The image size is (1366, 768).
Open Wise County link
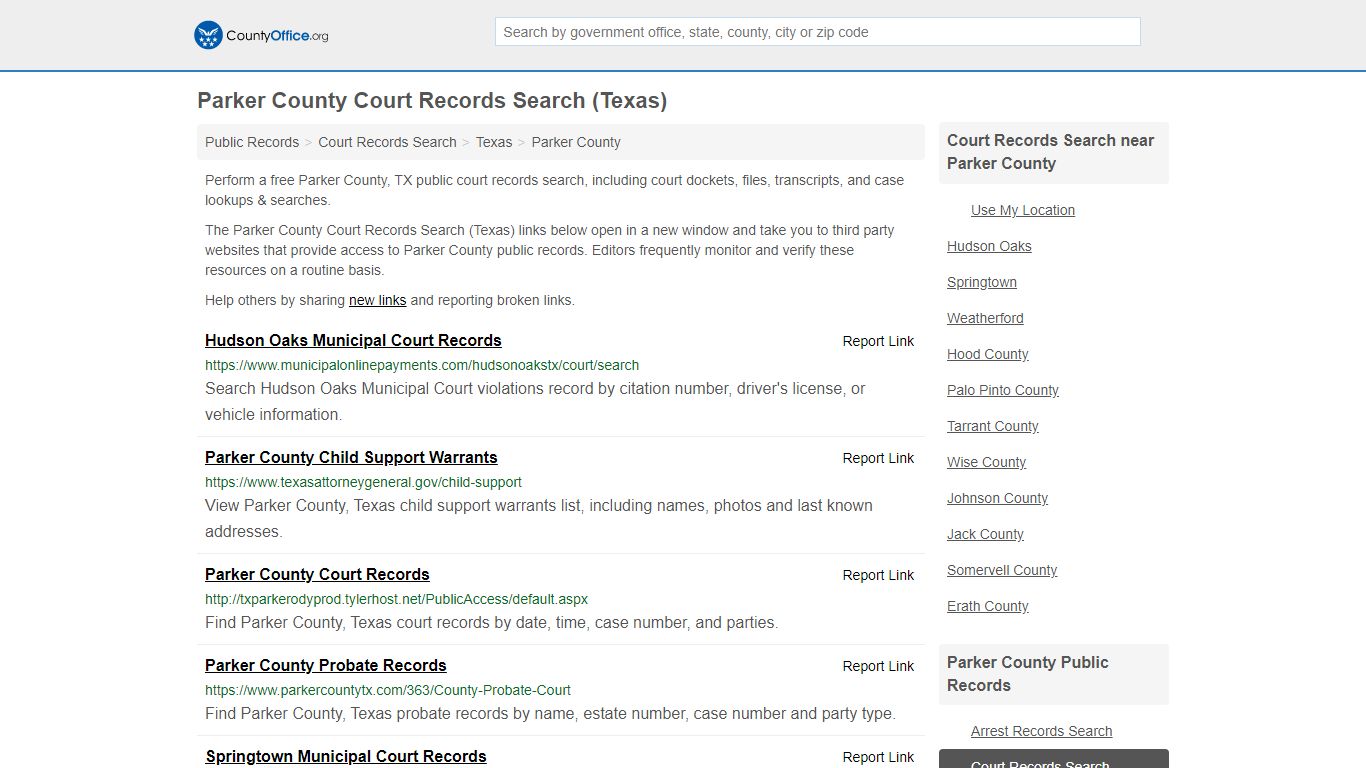pos(986,462)
